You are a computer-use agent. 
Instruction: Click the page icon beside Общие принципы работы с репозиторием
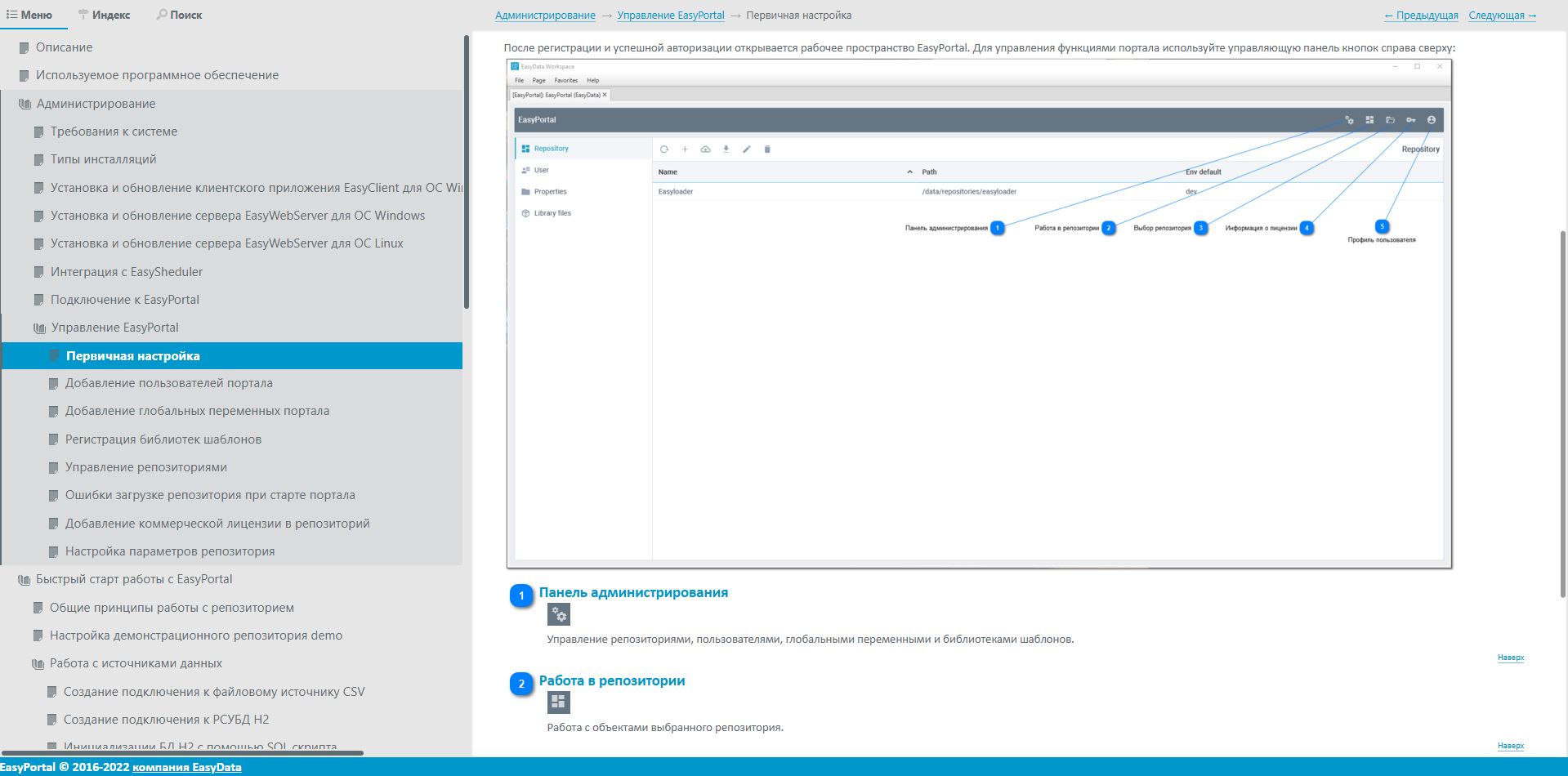pos(38,608)
